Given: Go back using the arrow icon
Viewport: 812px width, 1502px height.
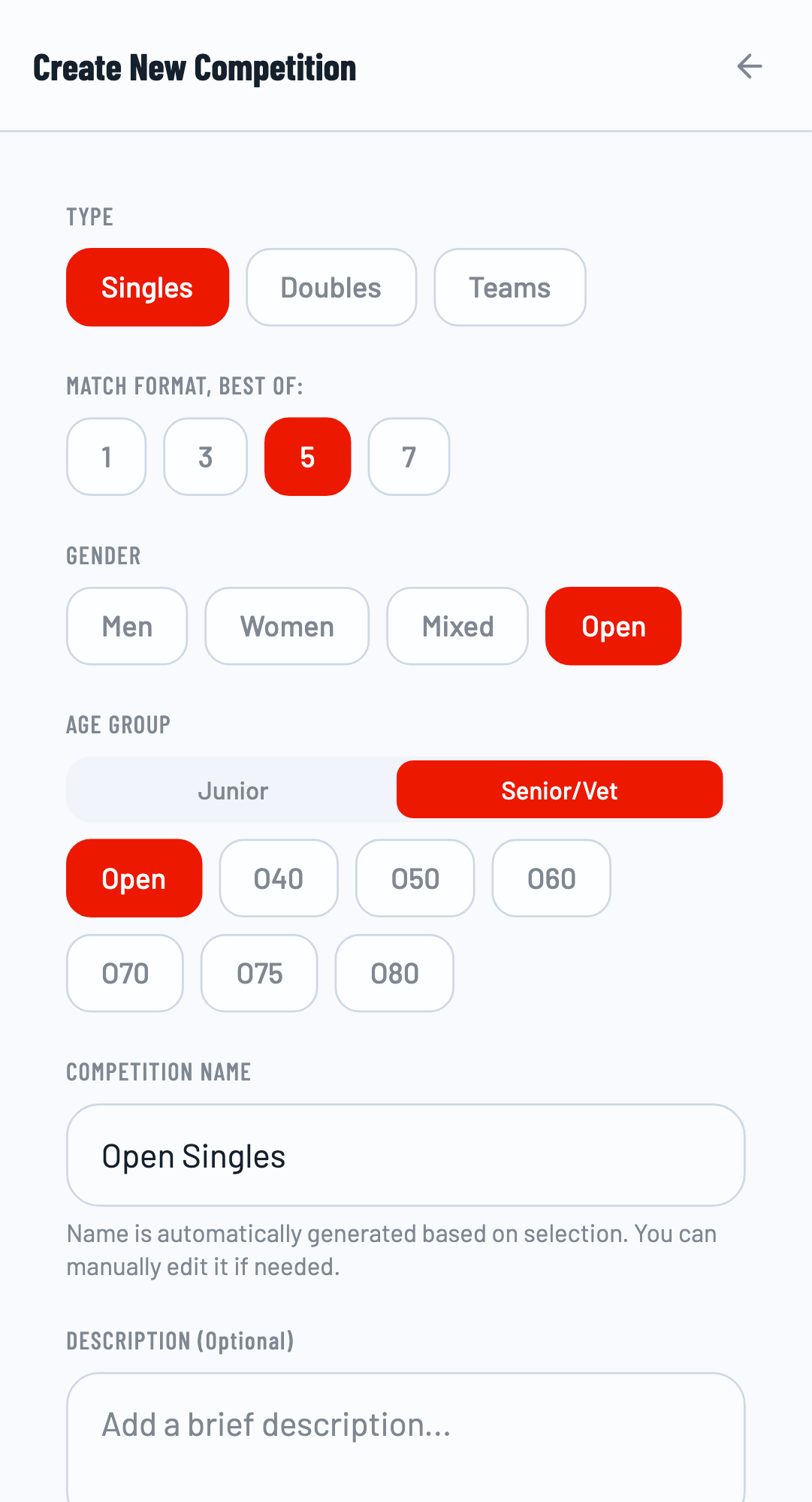Looking at the screenshot, I should coord(750,67).
